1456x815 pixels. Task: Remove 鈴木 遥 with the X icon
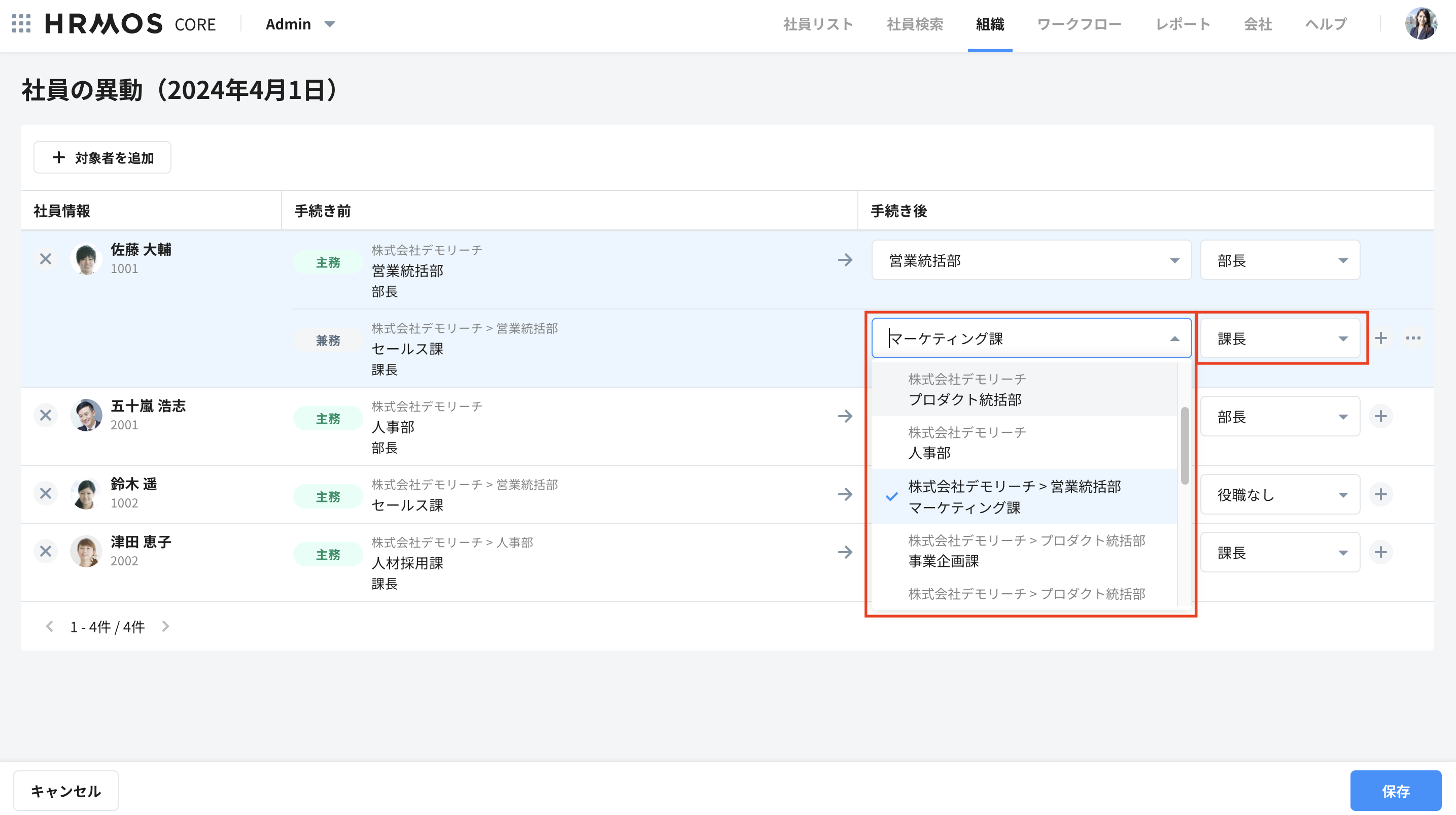pos(46,494)
